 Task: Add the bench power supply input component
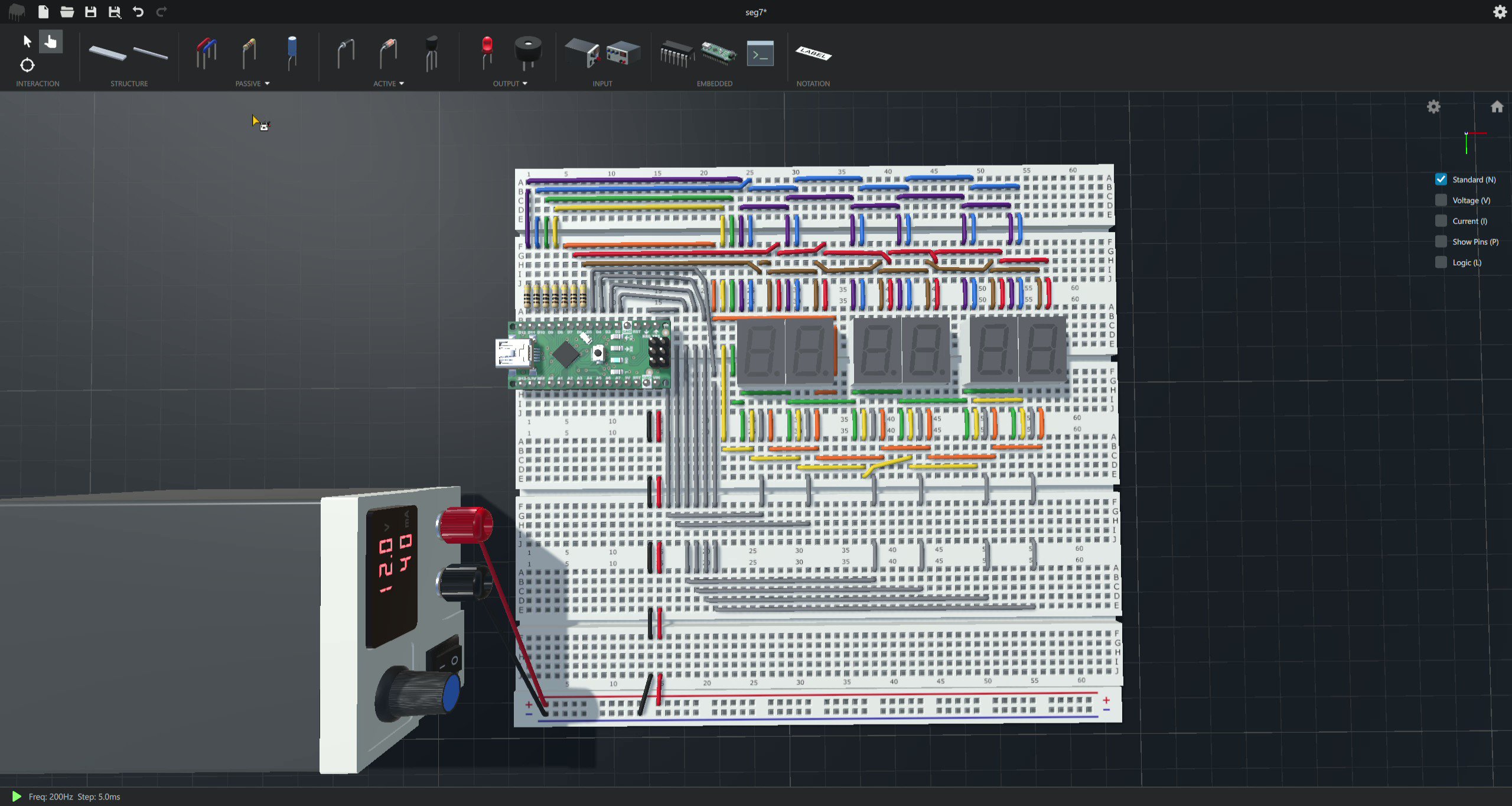pos(582,53)
